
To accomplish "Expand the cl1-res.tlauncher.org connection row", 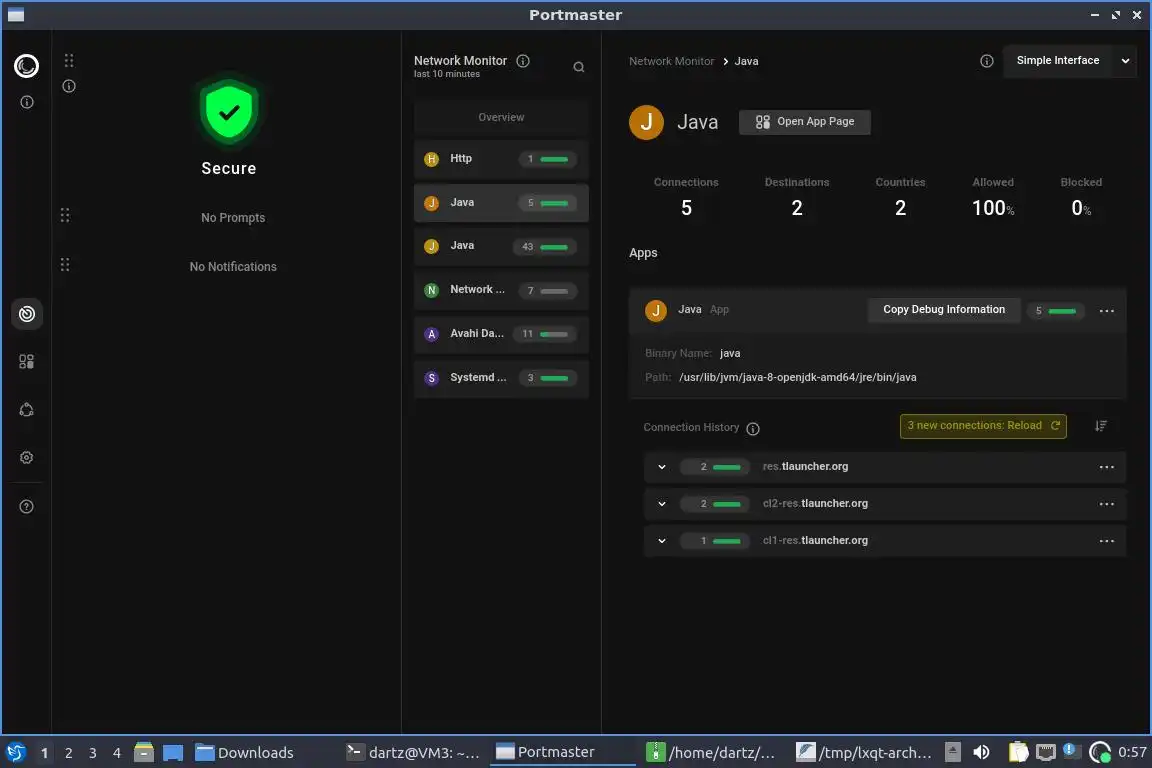I will [x=662, y=541].
